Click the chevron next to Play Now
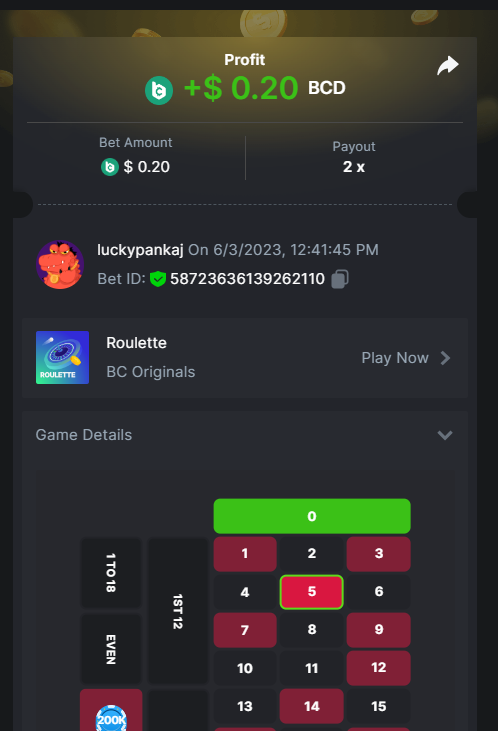 (x=445, y=358)
